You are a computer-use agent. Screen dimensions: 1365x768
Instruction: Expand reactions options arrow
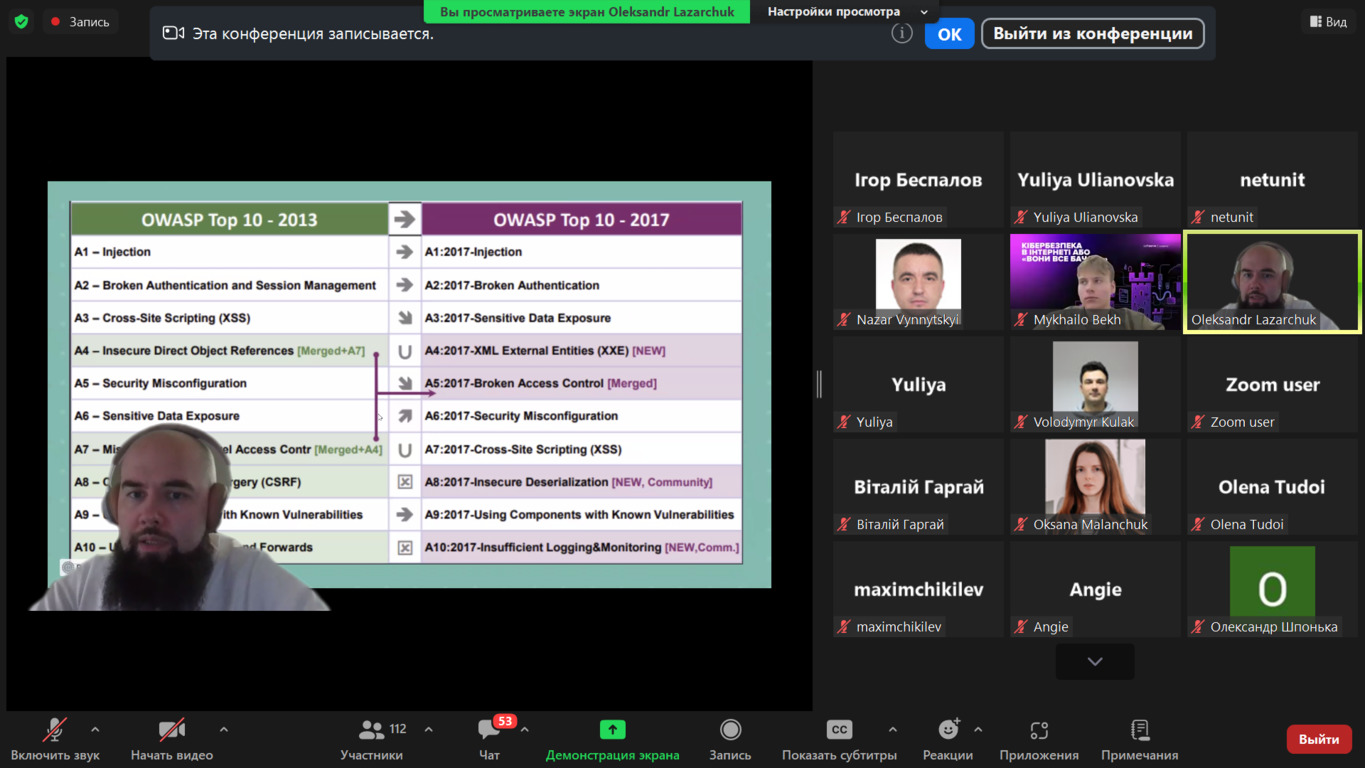(978, 730)
